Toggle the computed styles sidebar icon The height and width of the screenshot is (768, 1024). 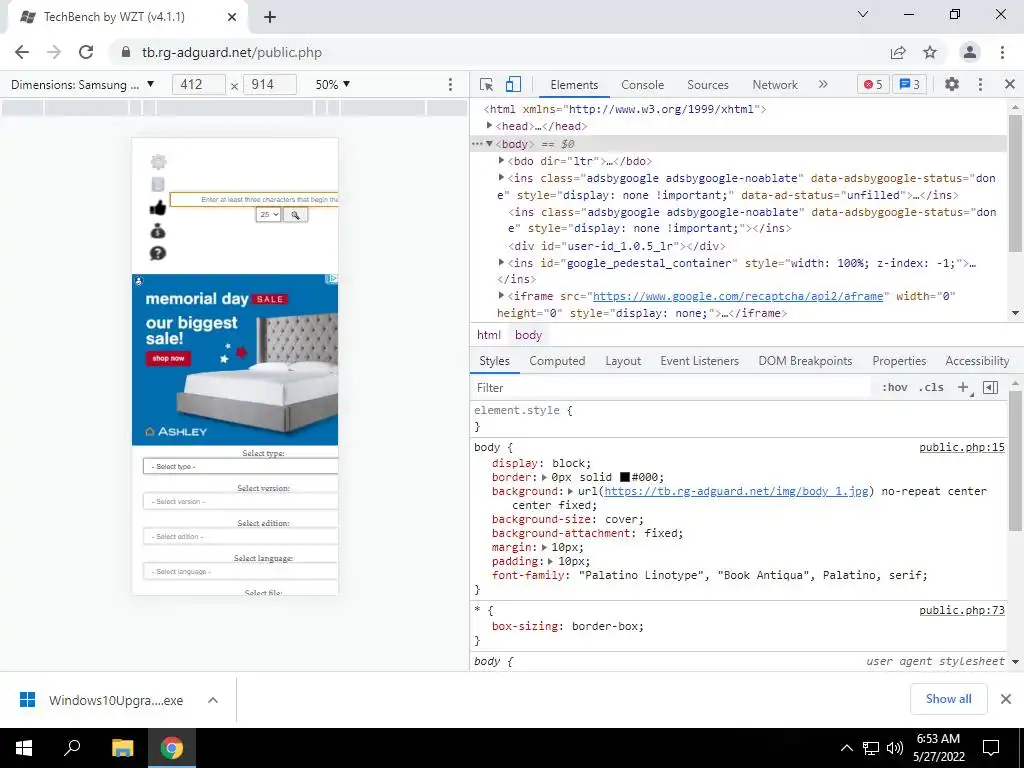click(x=990, y=387)
